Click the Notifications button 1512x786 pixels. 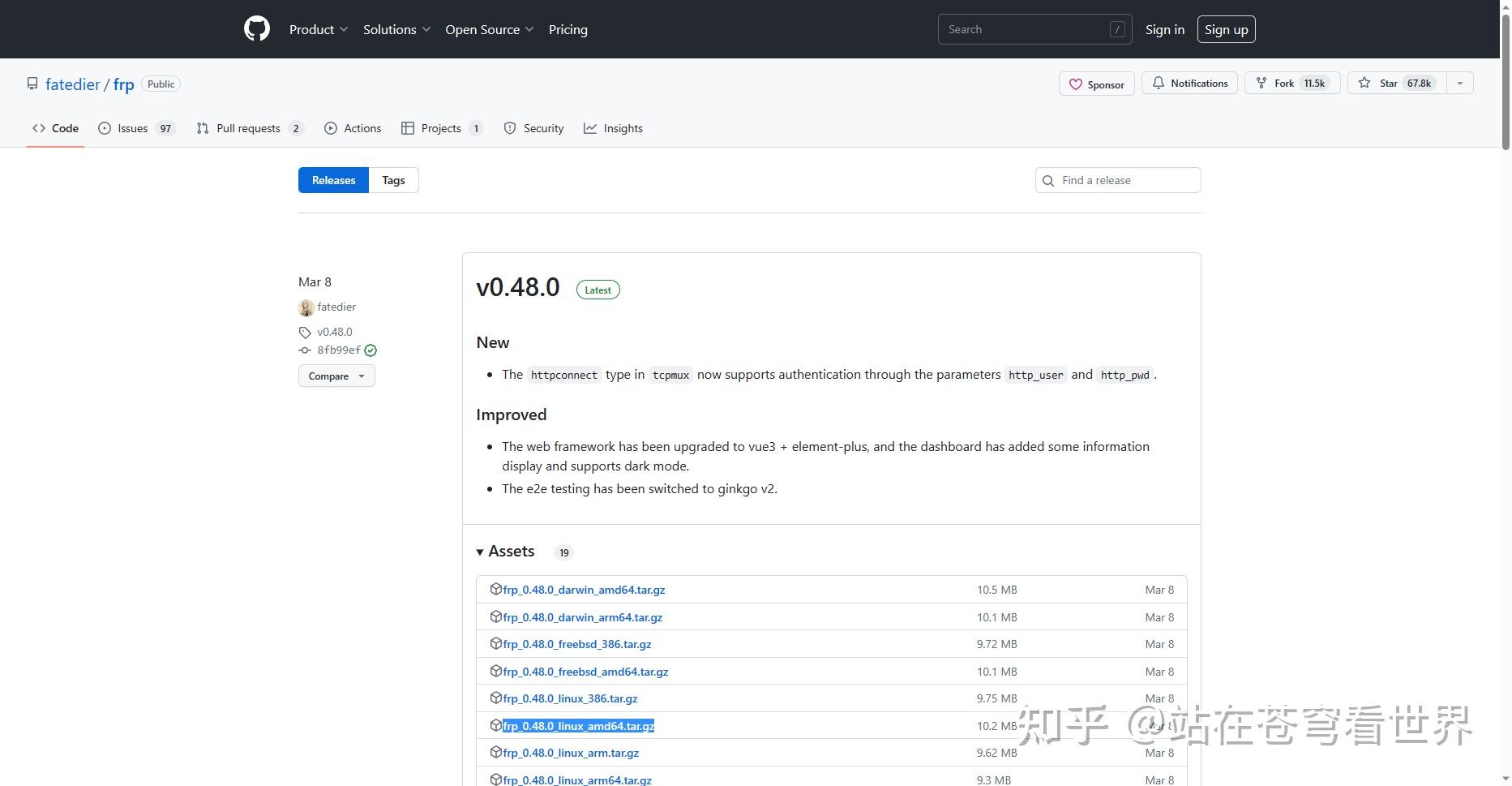(x=1189, y=83)
